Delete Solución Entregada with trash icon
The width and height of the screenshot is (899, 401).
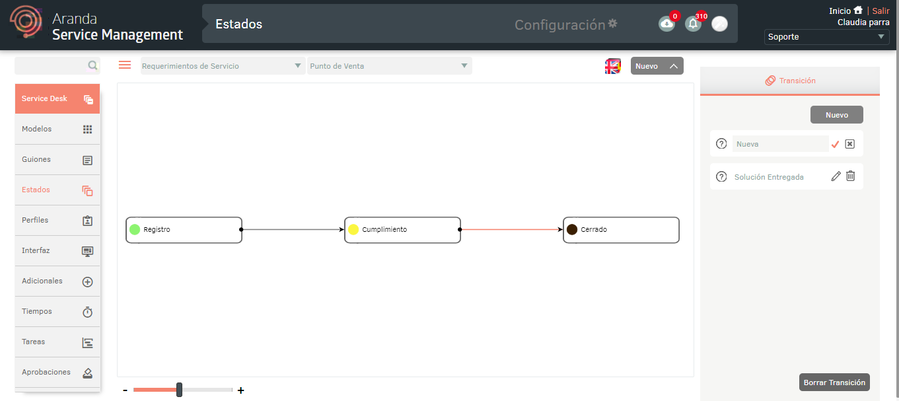tap(850, 176)
